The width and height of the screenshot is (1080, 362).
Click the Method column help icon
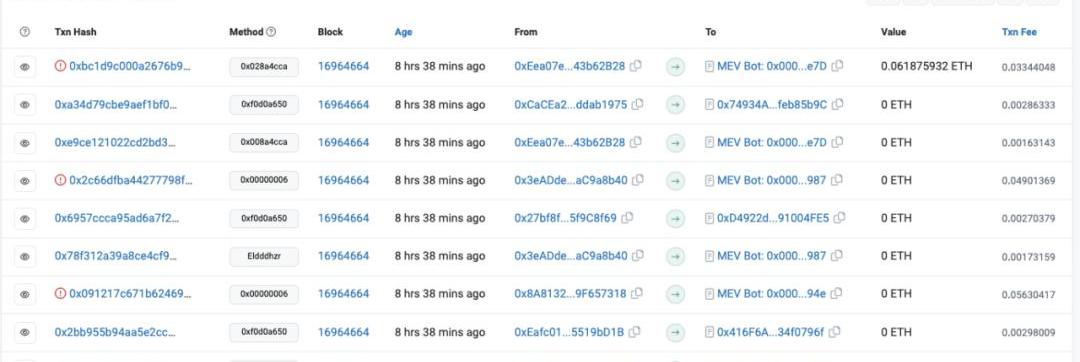click(271, 32)
